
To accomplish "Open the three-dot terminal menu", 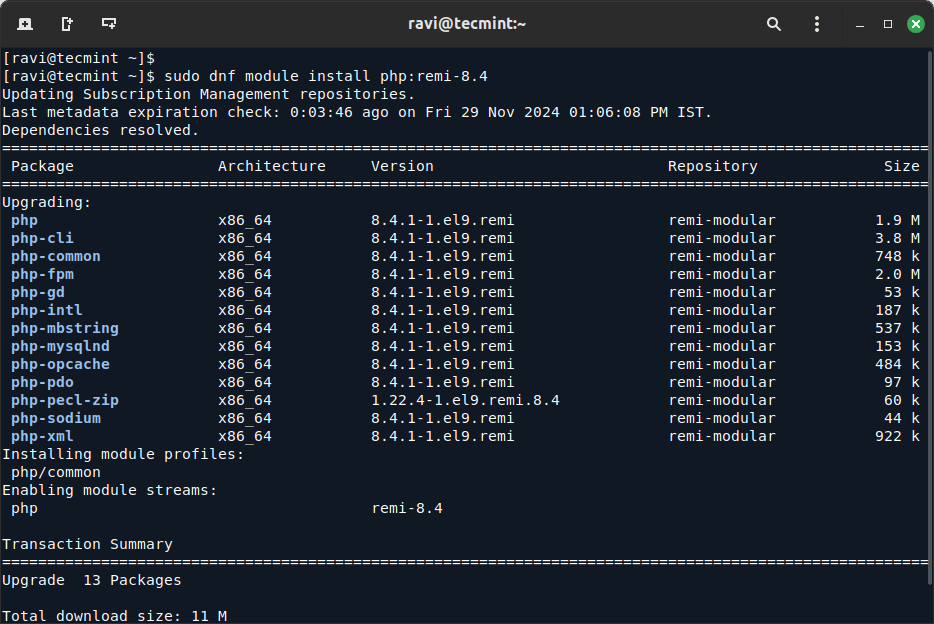I will click(x=817, y=24).
